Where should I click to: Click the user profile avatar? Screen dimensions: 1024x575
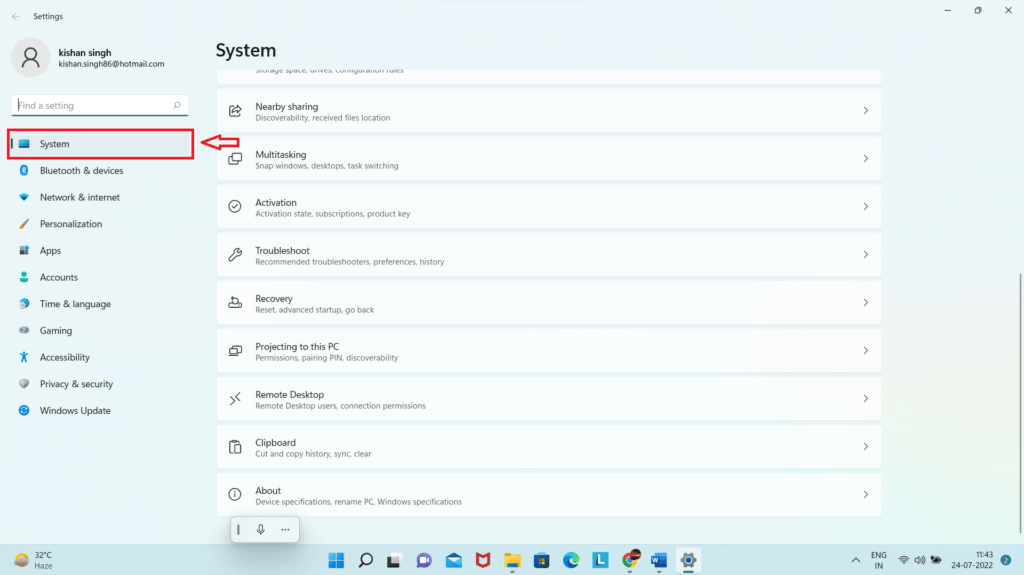tap(30, 58)
